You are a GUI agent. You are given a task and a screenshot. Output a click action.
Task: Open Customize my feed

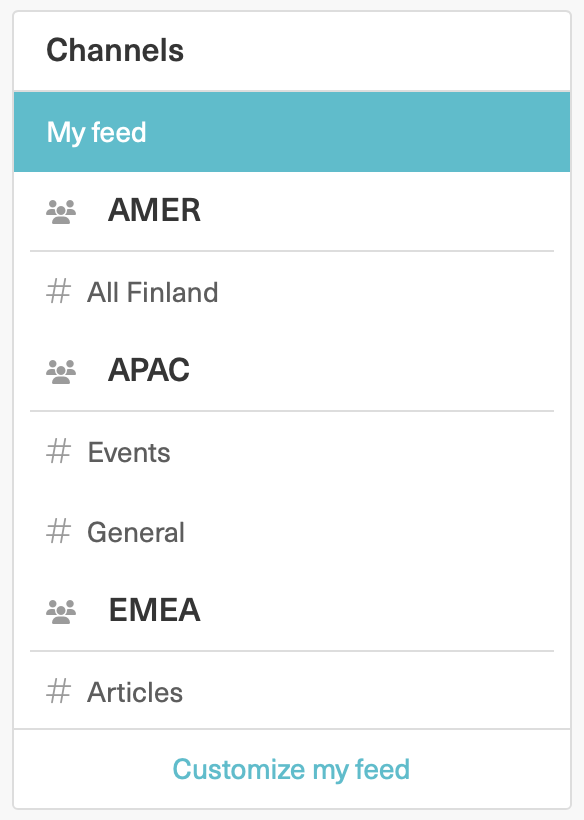tap(291, 769)
